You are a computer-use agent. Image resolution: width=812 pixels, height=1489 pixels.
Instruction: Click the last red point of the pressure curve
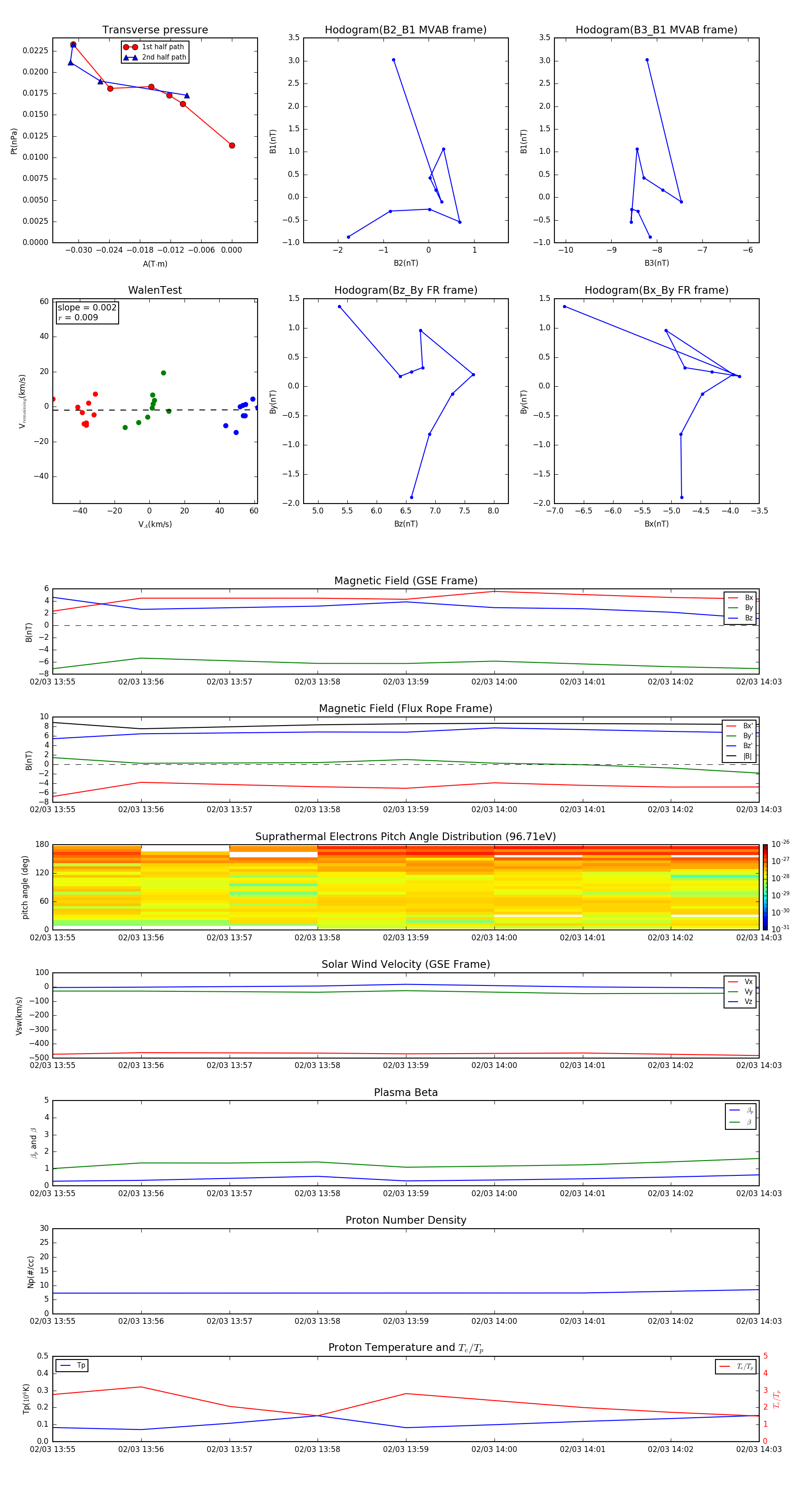(232, 146)
